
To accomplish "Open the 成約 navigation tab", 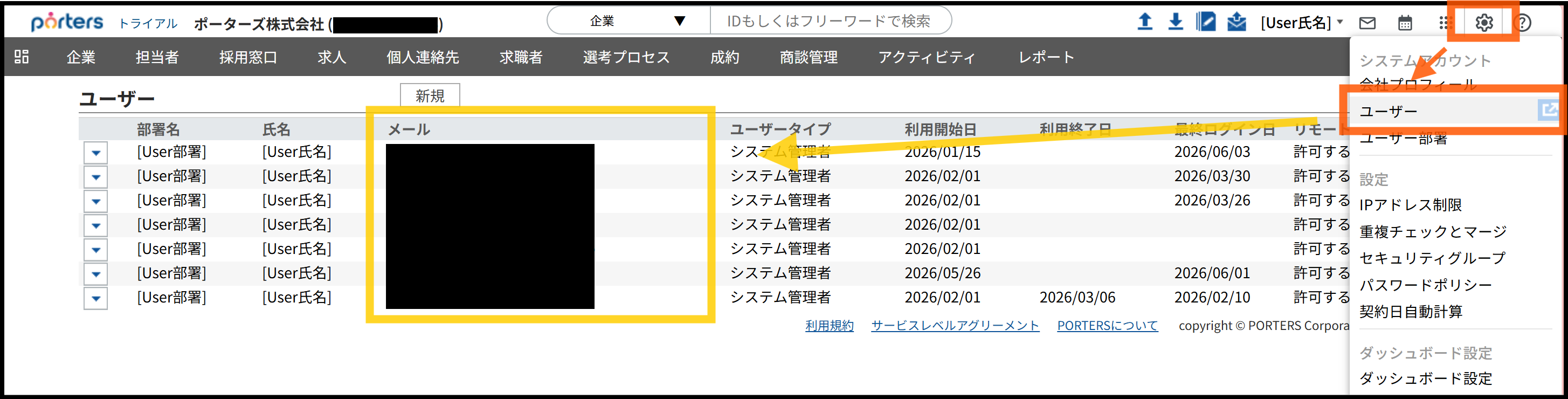I will point(725,57).
